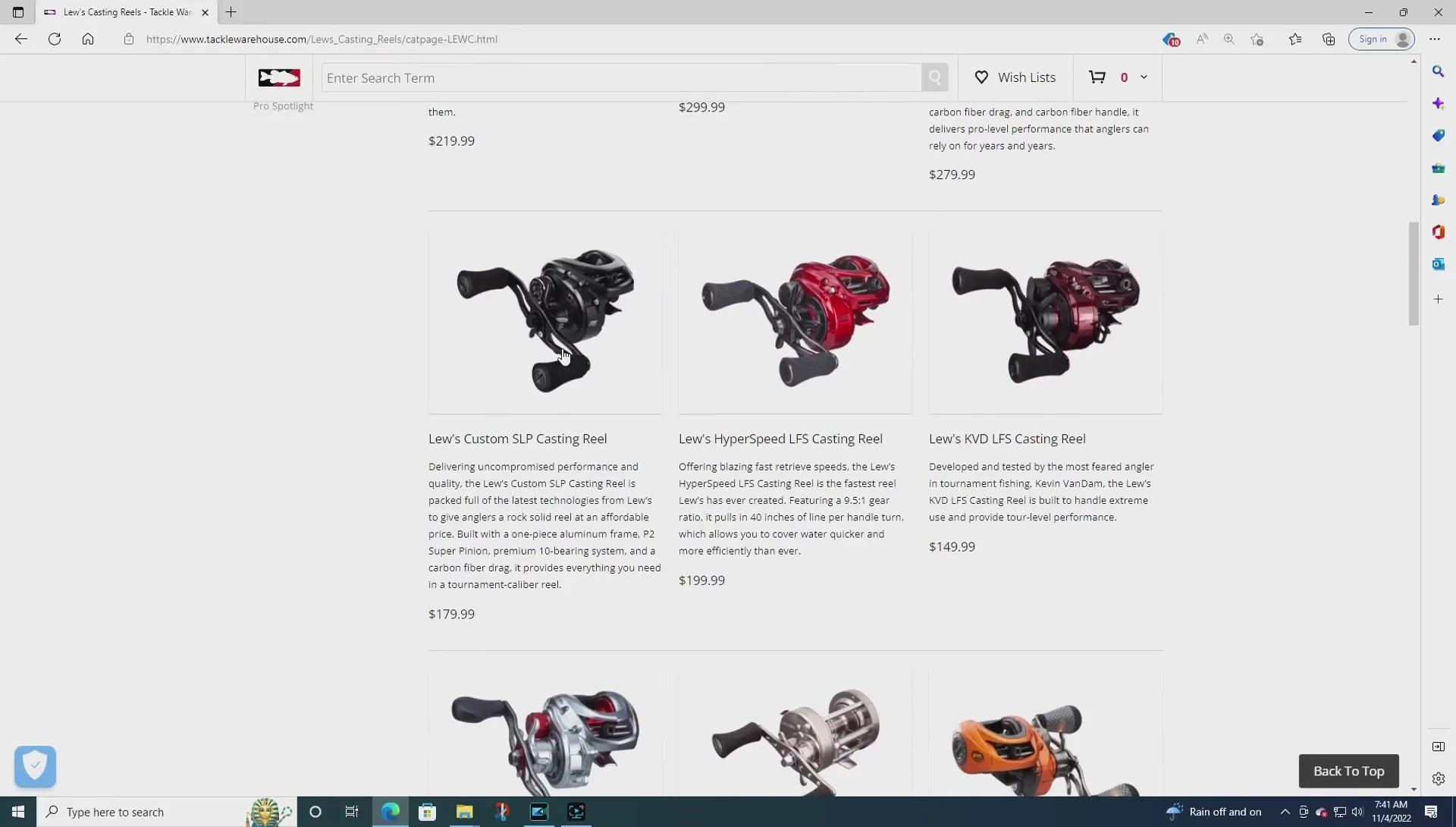Open sidebar Games icon

point(1439,200)
